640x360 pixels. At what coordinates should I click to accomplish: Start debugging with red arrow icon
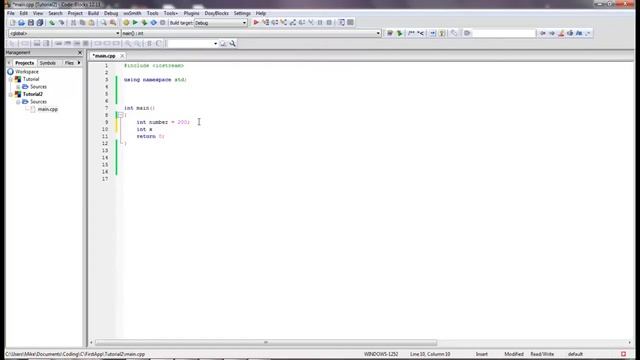256,22
